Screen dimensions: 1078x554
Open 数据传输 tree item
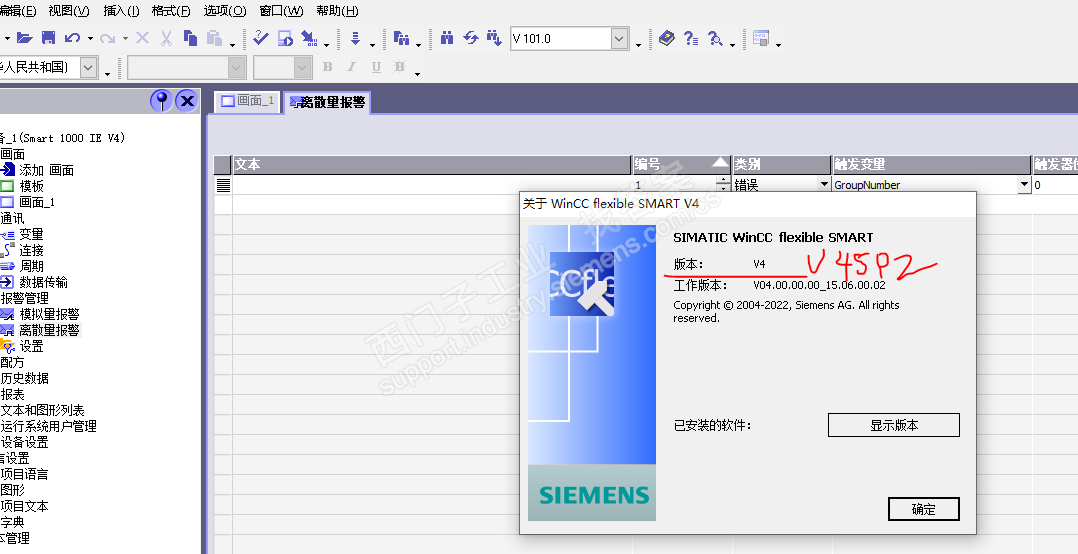click(43, 282)
